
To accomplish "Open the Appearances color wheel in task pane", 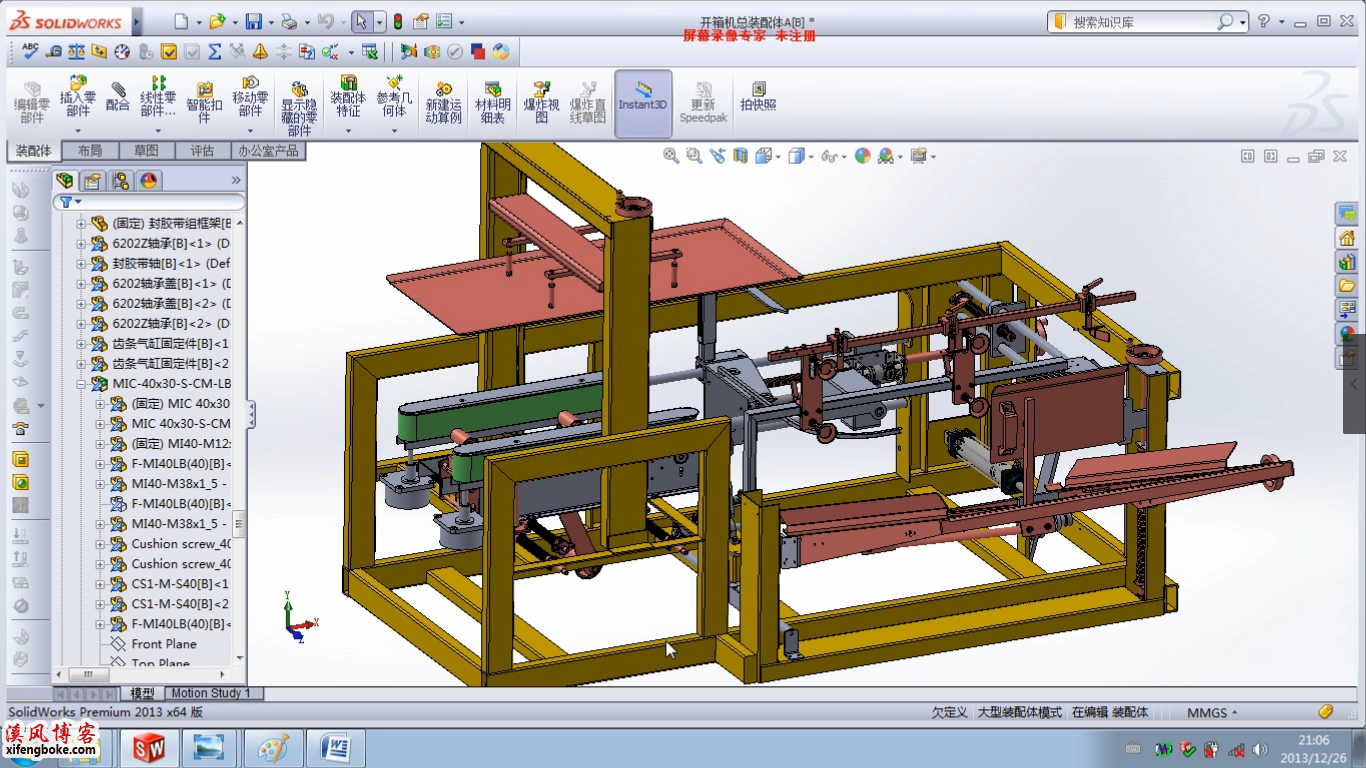I will click(x=1347, y=334).
